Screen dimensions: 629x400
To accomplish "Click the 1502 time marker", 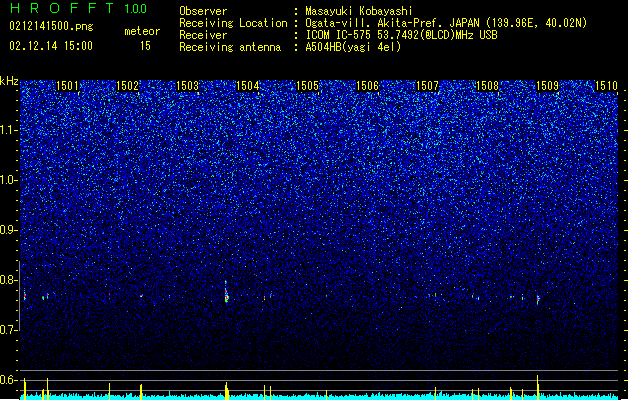I will 127,86.
